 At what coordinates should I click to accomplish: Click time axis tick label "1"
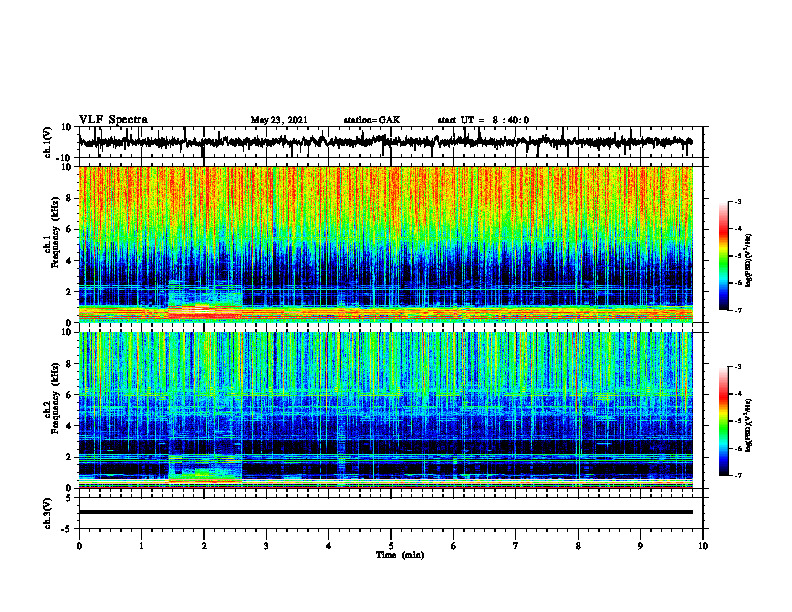(141, 546)
